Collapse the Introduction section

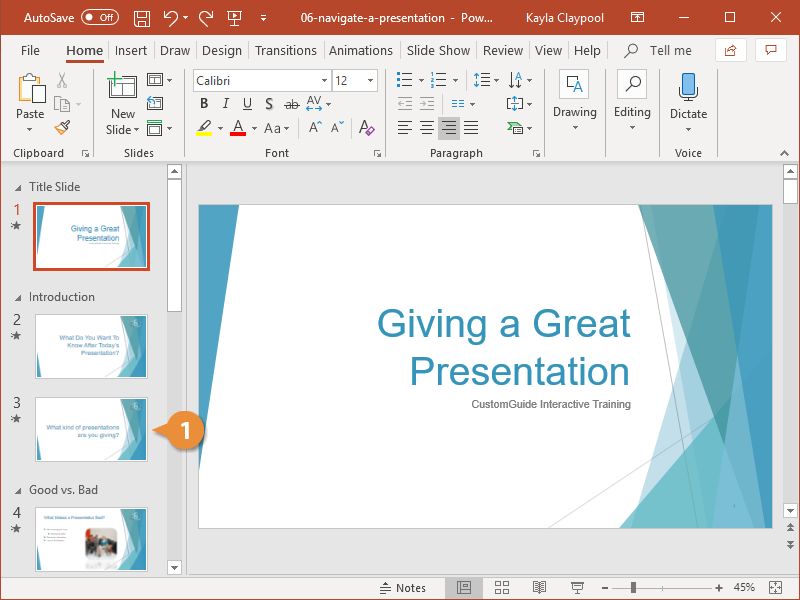click(17, 298)
